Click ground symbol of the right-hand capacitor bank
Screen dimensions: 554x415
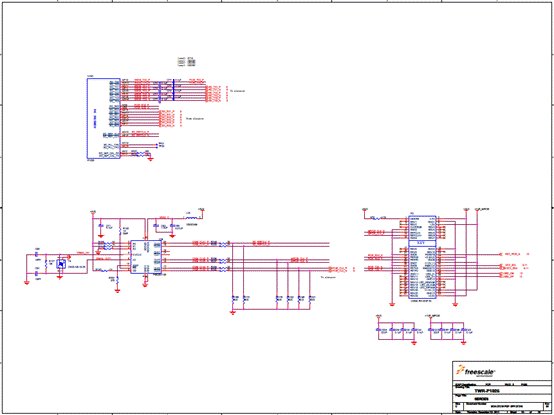(x=464, y=342)
